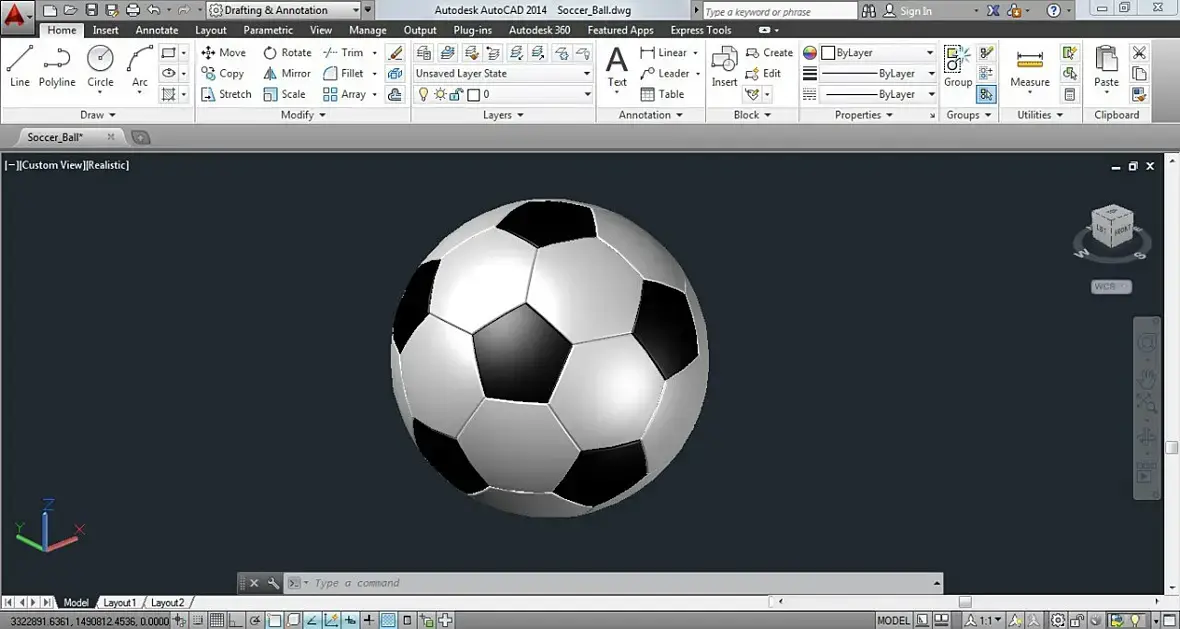The height and width of the screenshot is (629, 1180).
Task: Select the Line drawing tool
Action: tap(20, 66)
